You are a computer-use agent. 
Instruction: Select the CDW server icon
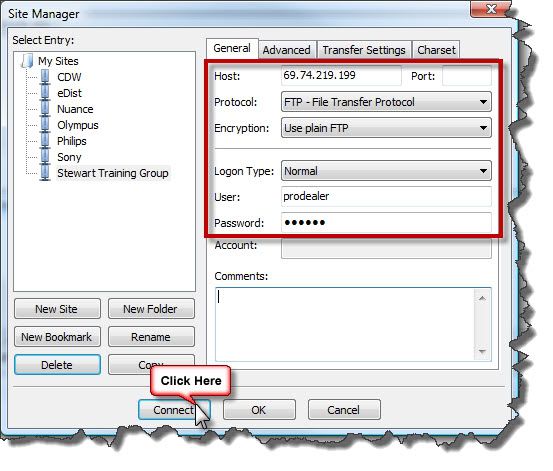tap(45, 77)
